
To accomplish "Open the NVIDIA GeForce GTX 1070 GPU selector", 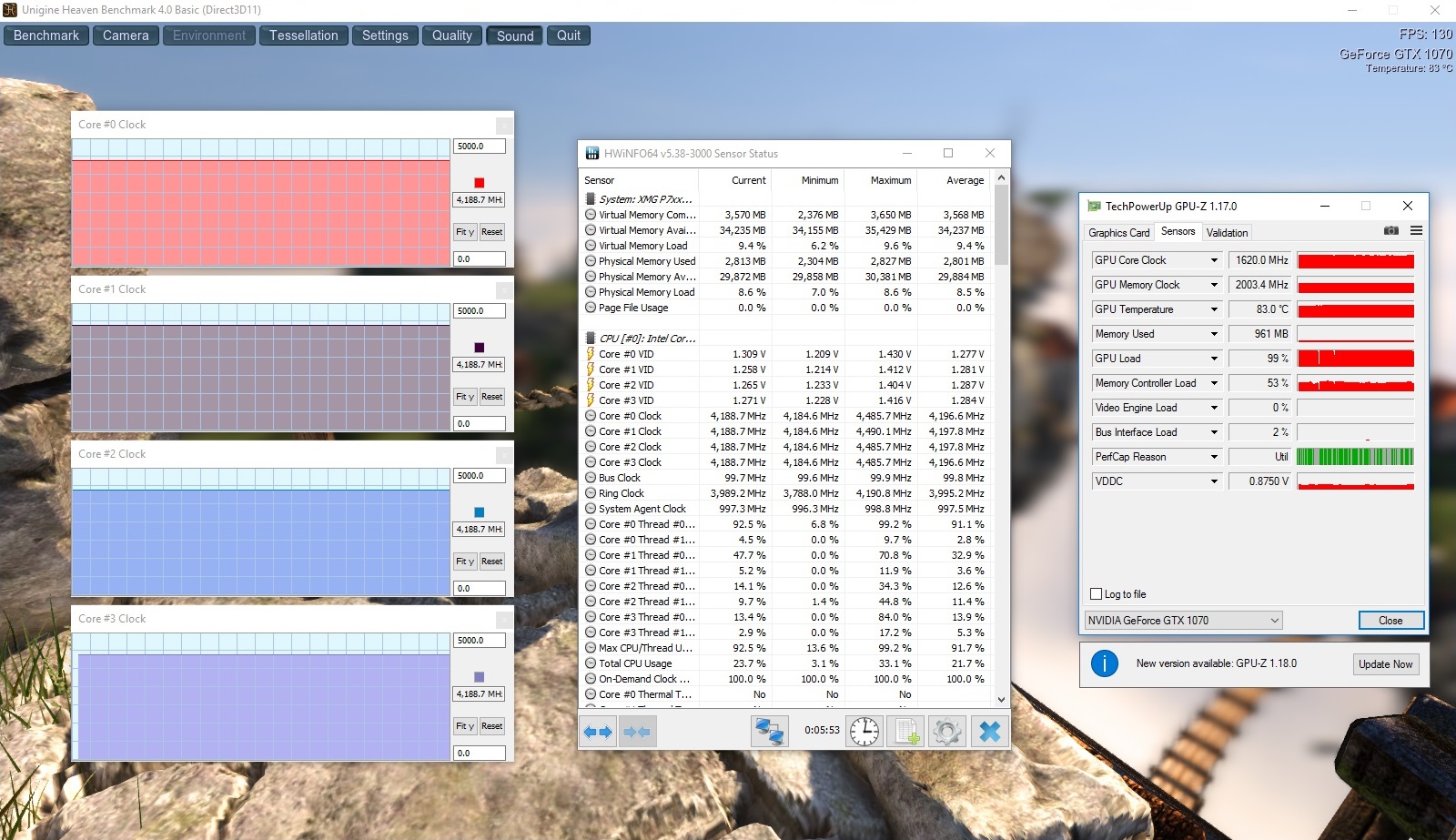I will point(1183,621).
